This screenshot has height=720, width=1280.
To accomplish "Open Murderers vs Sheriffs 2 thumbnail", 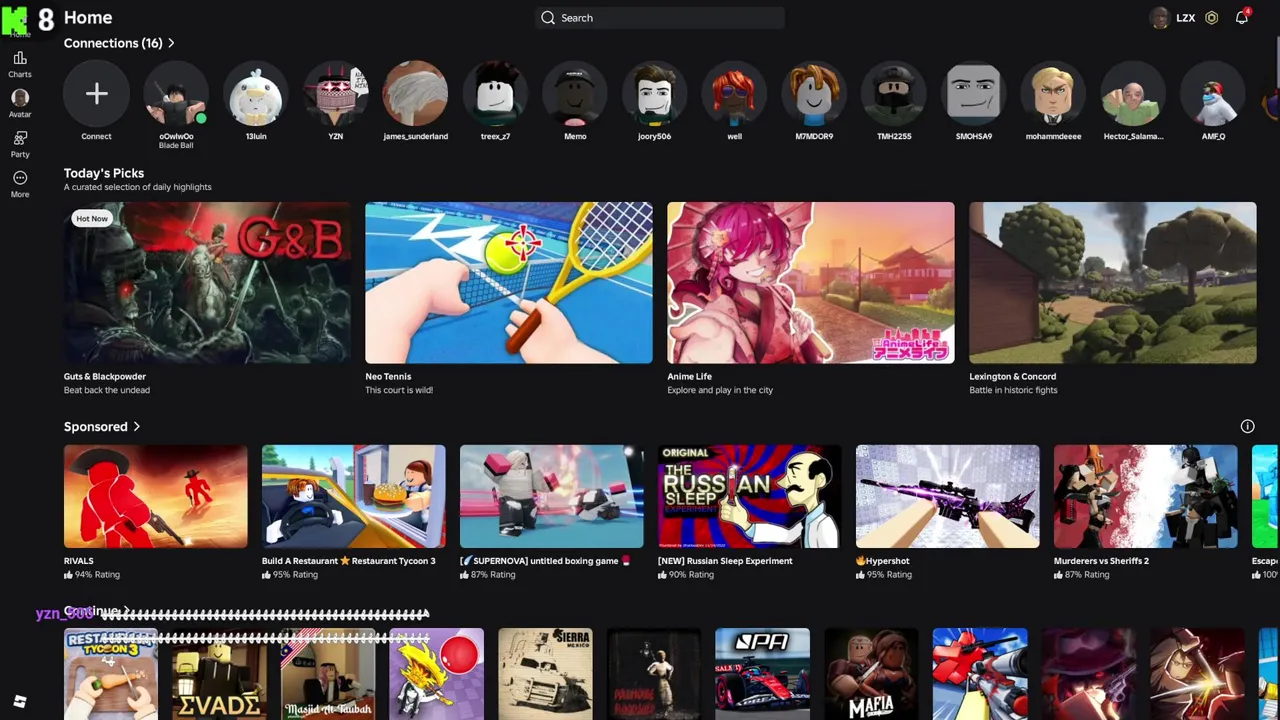I will pyautogui.click(x=1146, y=497).
